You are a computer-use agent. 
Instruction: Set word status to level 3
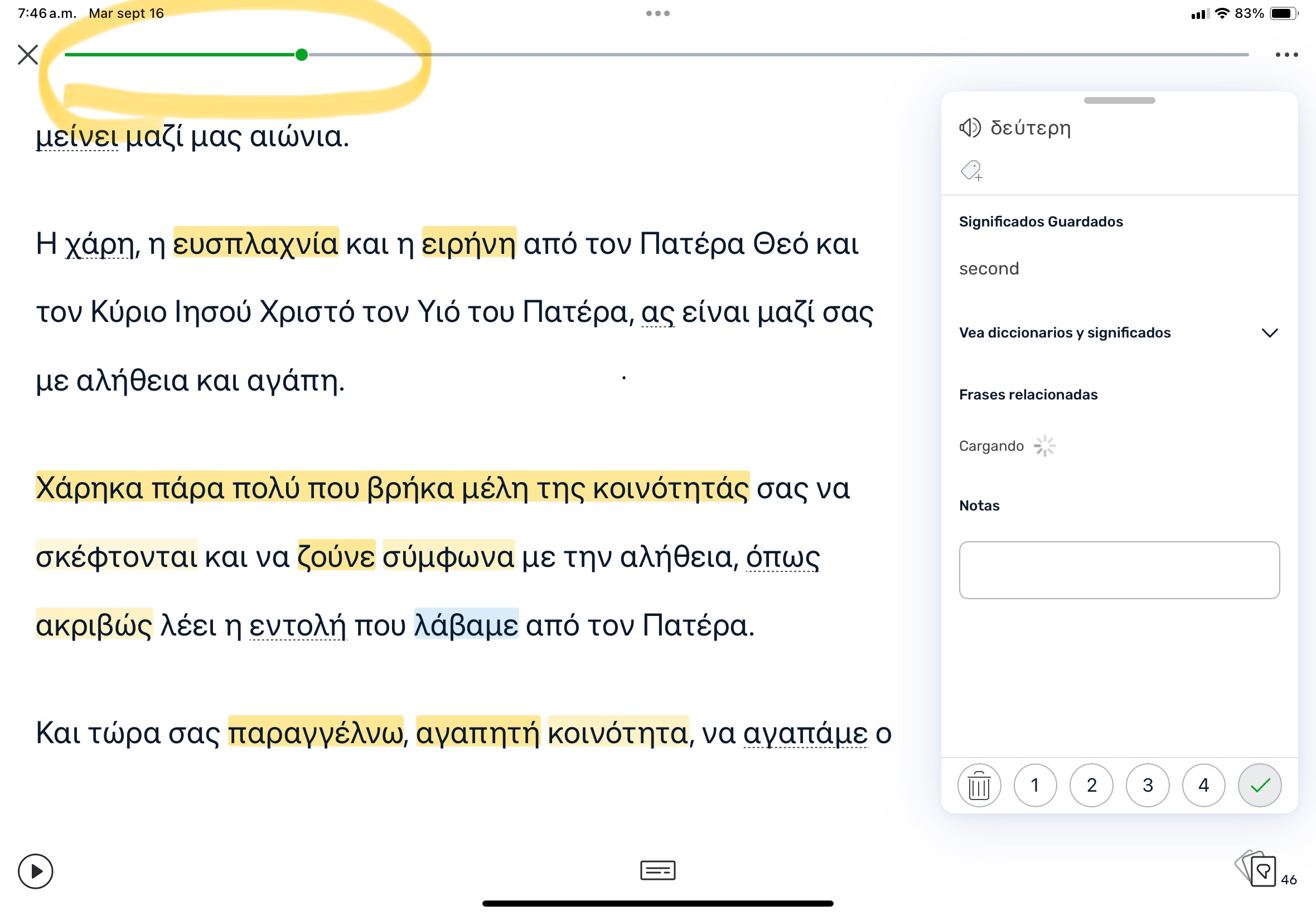(1147, 786)
